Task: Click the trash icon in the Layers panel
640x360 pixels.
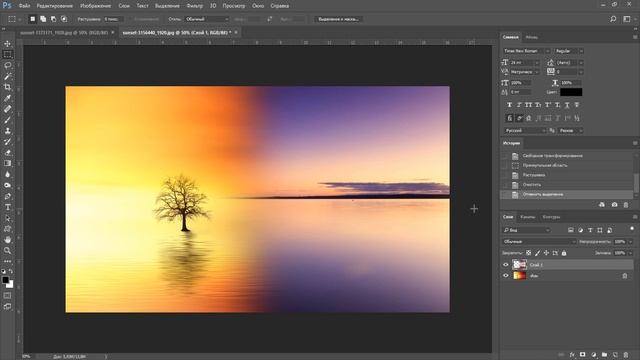Action: coord(626,355)
